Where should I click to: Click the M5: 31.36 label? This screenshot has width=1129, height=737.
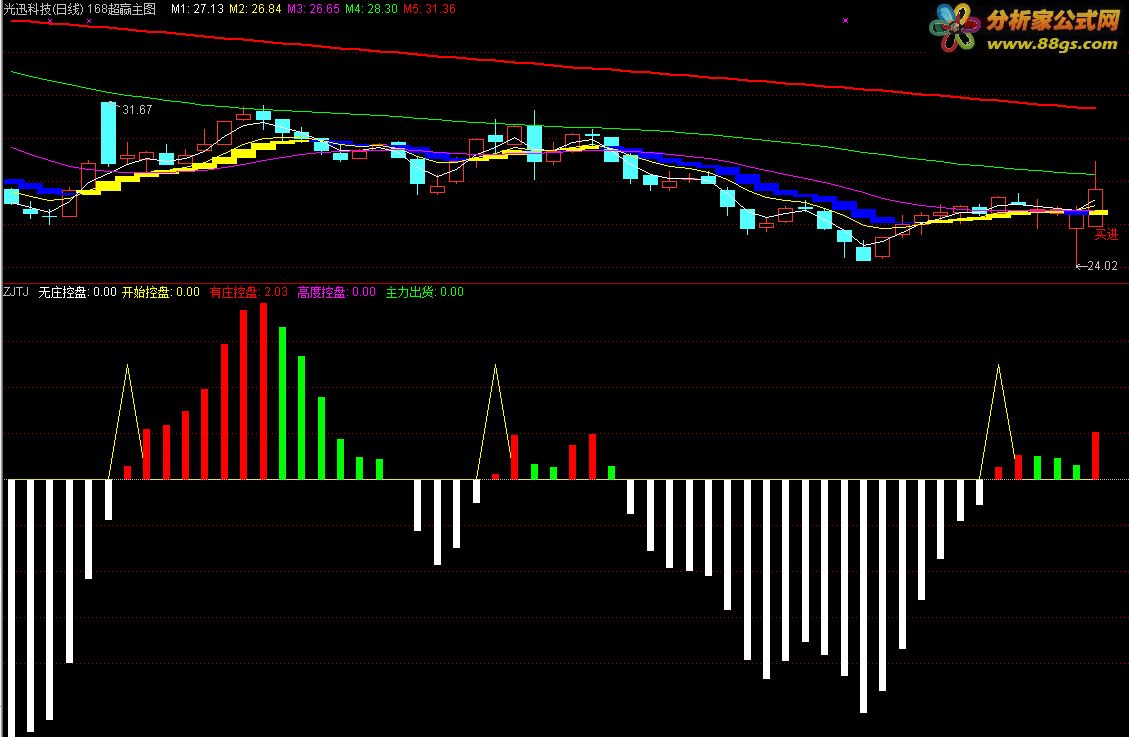pyautogui.click(x=429, y=9)
